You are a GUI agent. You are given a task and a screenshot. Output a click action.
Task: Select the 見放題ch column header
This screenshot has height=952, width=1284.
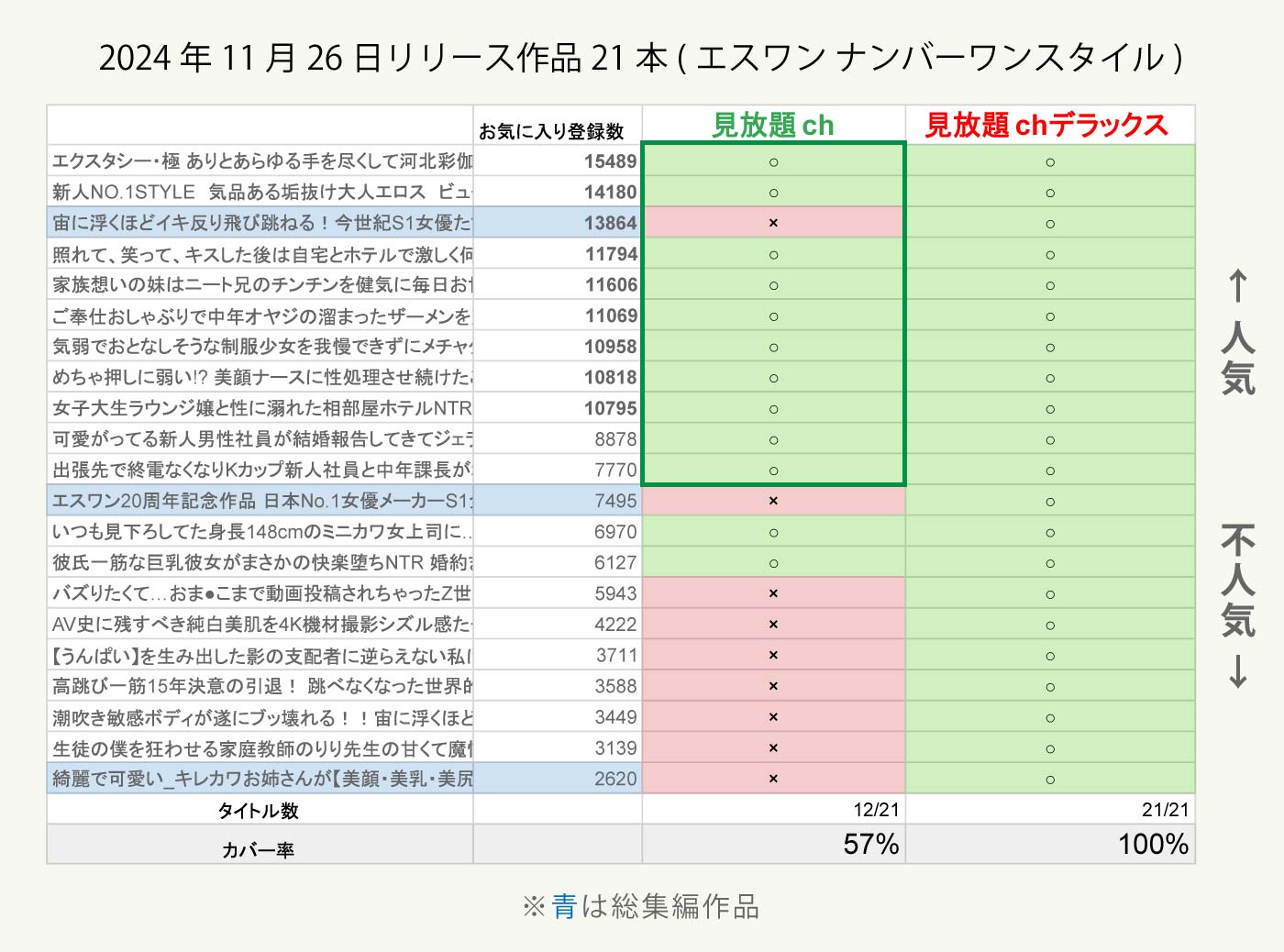pos(773,125)
